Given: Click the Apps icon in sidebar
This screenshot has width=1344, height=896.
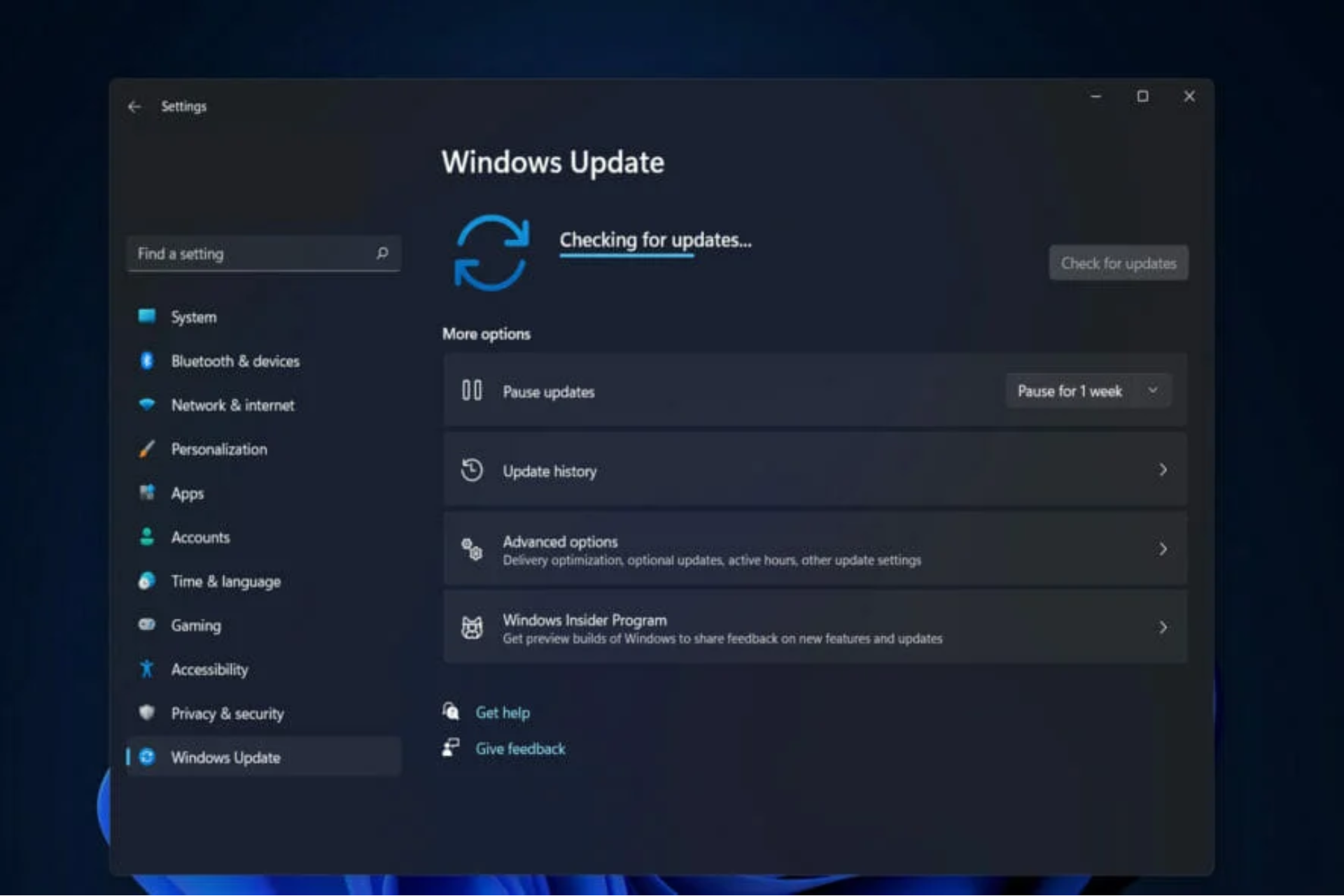Looking at the screenshot, I should [x=147, y=493].
